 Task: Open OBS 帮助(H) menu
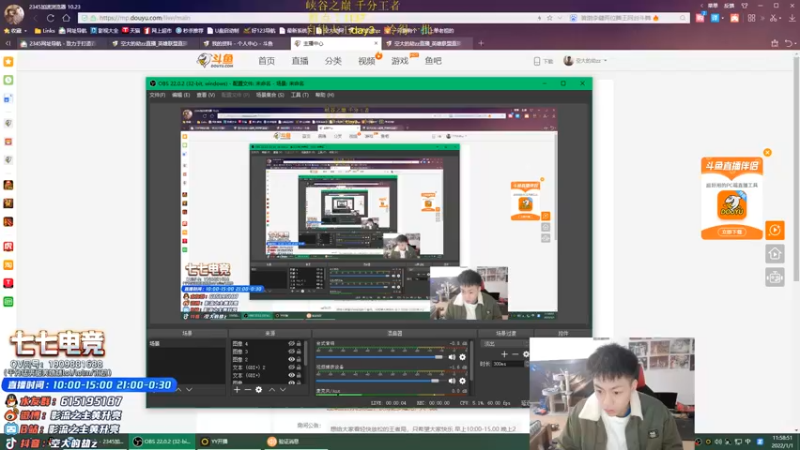point(324,95)
